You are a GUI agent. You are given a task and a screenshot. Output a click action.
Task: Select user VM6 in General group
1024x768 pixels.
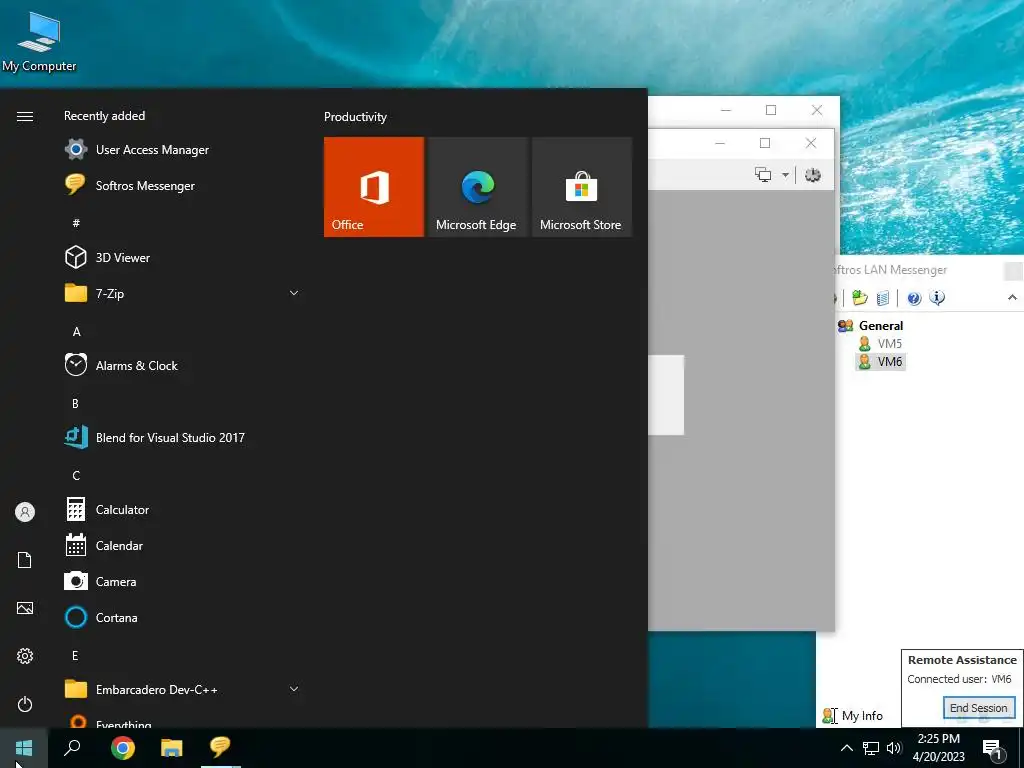[880, 362]
